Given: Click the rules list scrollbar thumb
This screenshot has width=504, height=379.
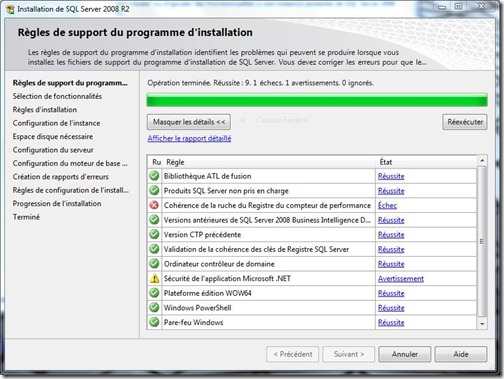Looking at the screenshot, I should (x=482, y=241).
